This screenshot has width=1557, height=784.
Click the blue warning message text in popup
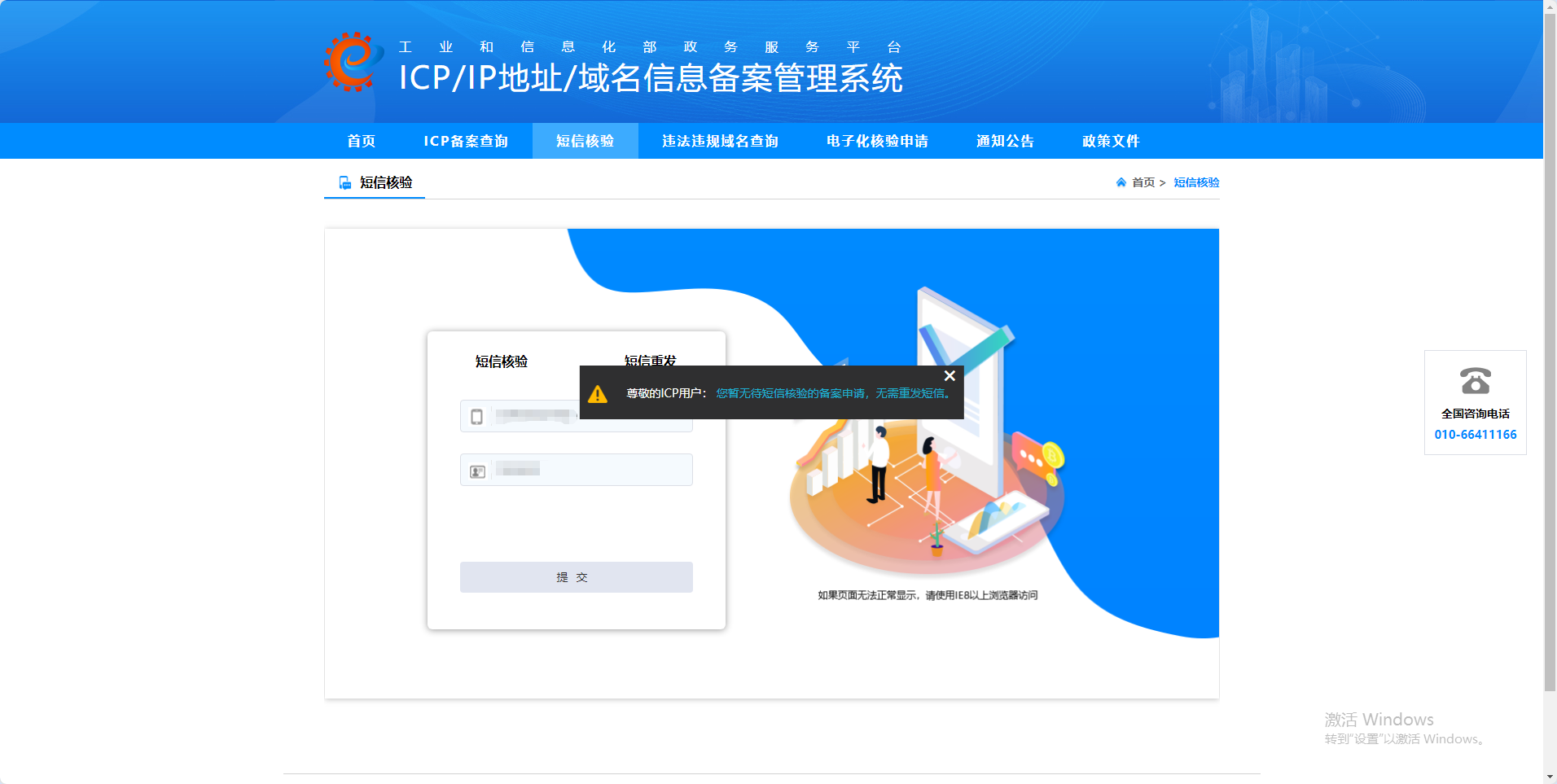tap(835, 393)
